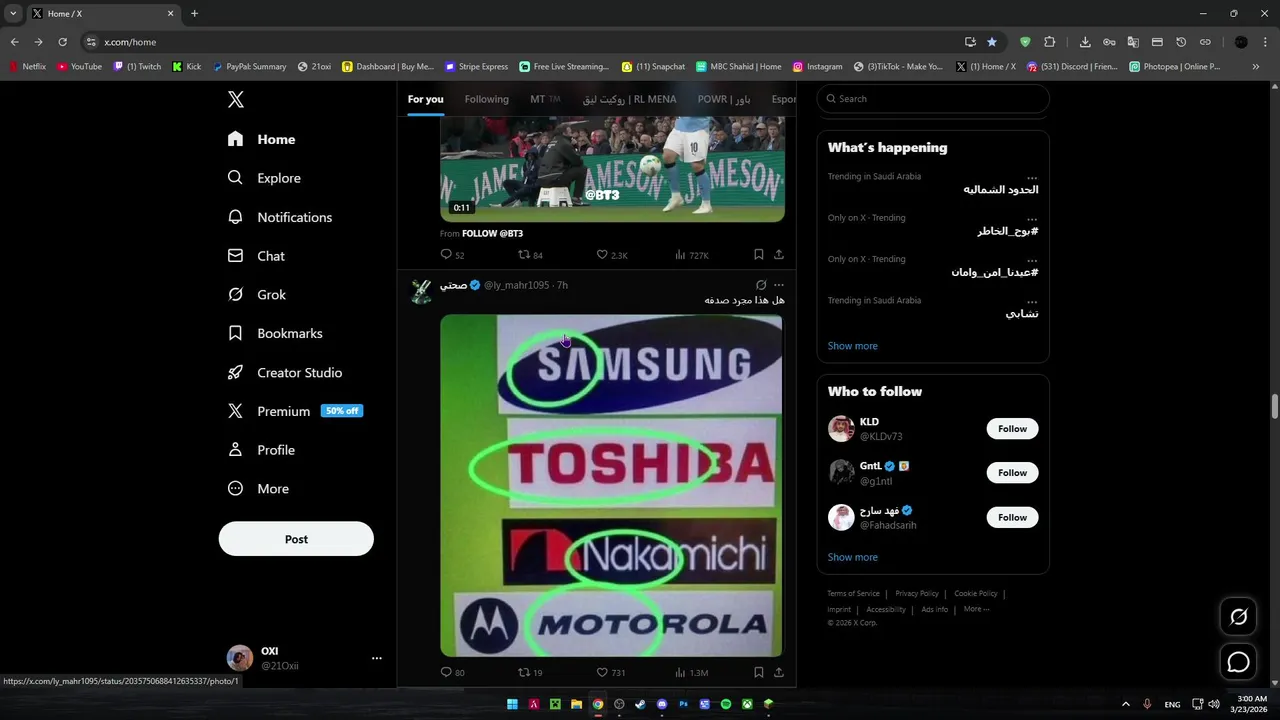
Task: Follow فهد سارح account
Action: pos(1012,517)
